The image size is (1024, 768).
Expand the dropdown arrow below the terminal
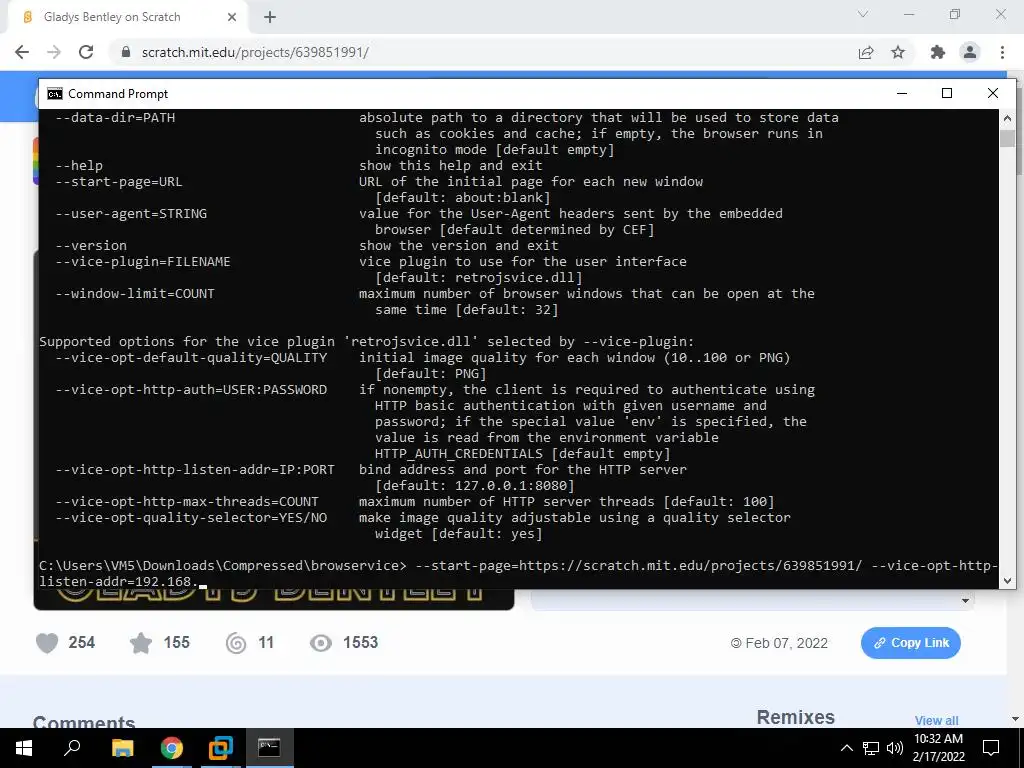coord(965,601)
